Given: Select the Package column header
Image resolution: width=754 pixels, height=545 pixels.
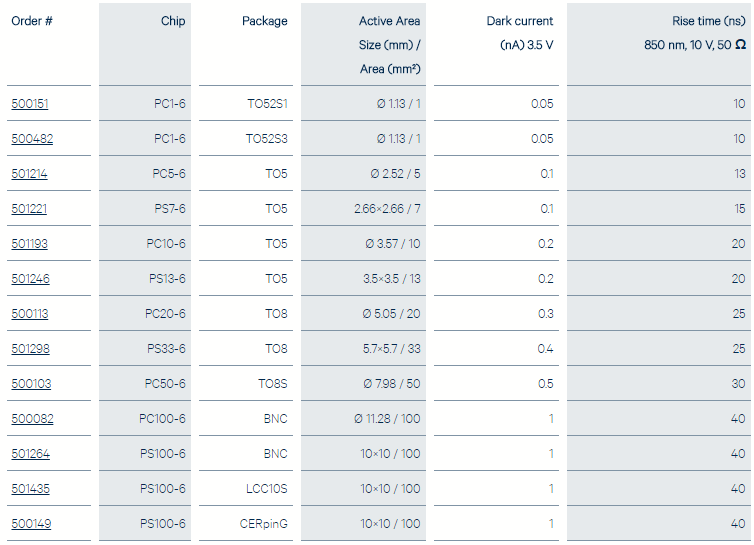Looking at the screenshot, I should 264,21.
